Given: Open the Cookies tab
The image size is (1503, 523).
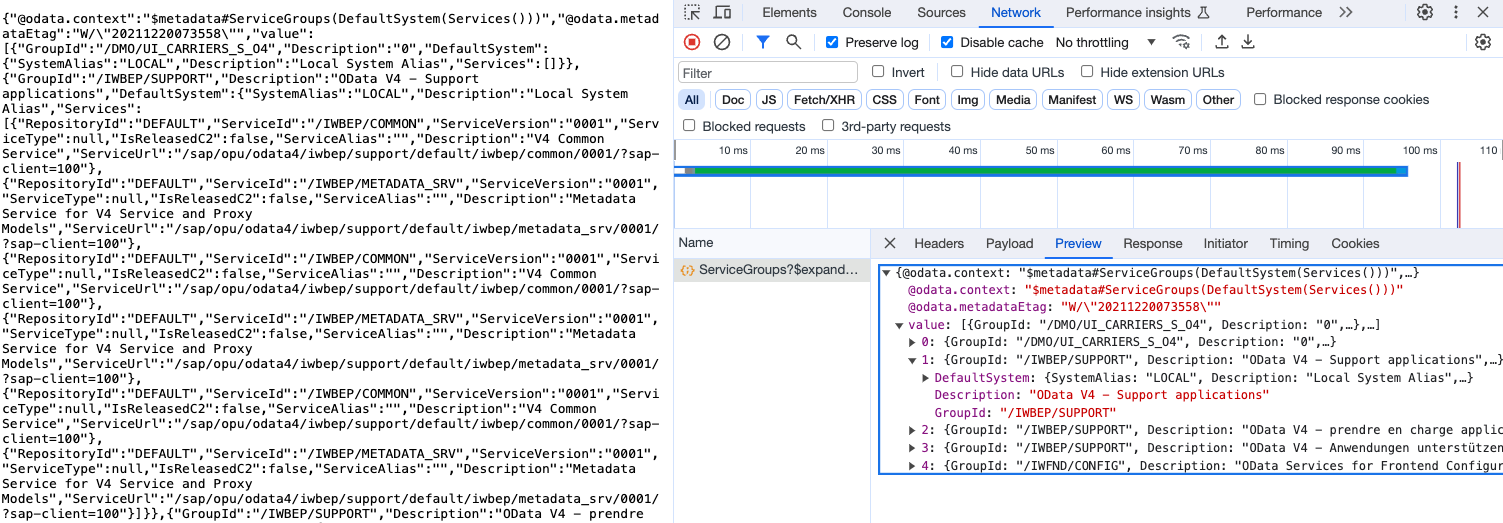Looking at the screenshot, I should tap(1355, 243).
